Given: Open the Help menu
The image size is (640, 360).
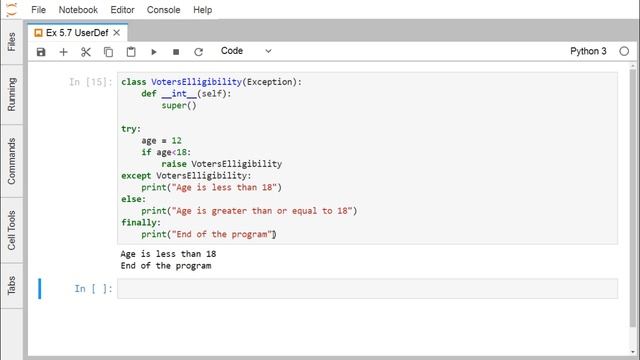Looking at the screenshot, I should pyautogui.click(x=202, y=10).
